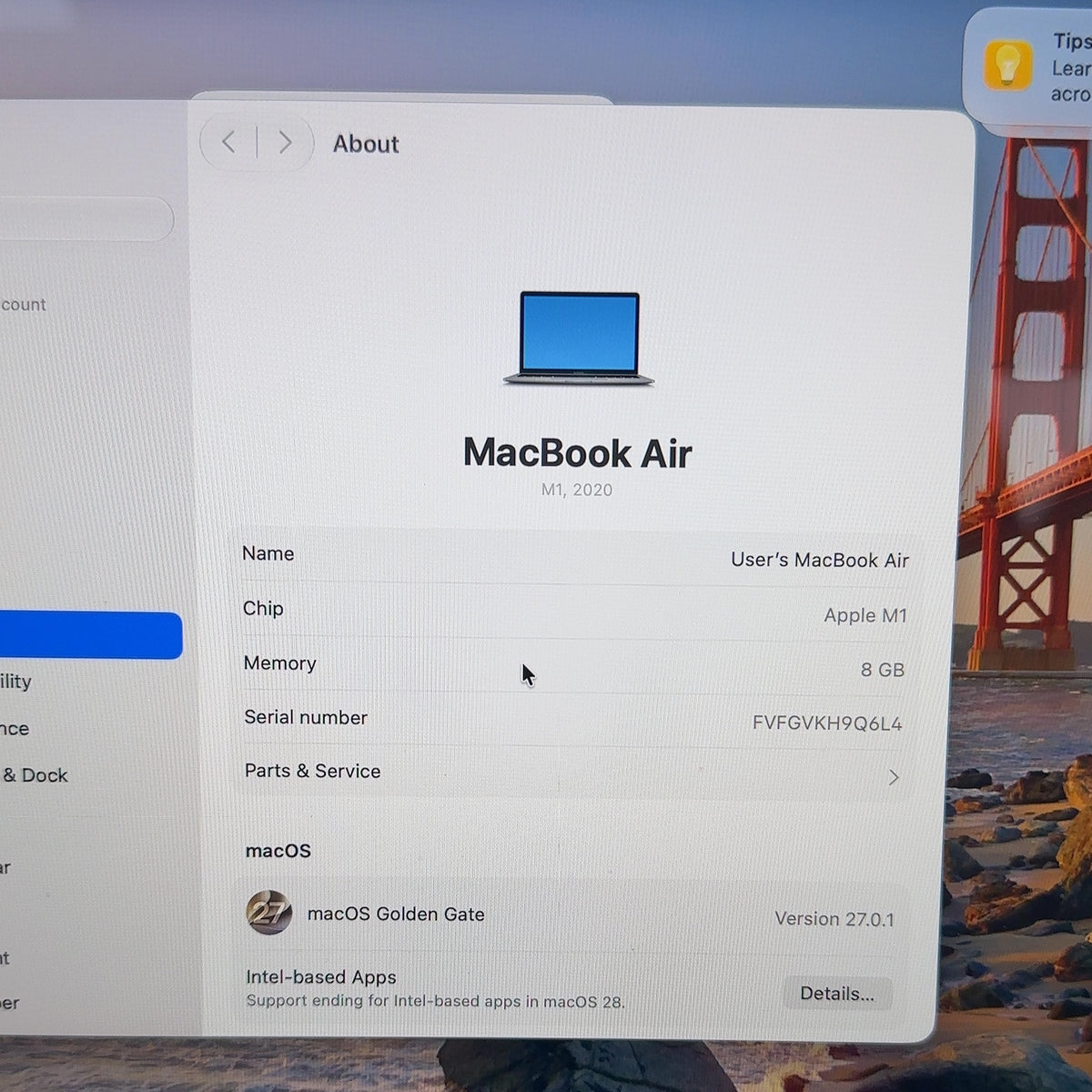Click the Version 27.0.1 text

point(834,919)
